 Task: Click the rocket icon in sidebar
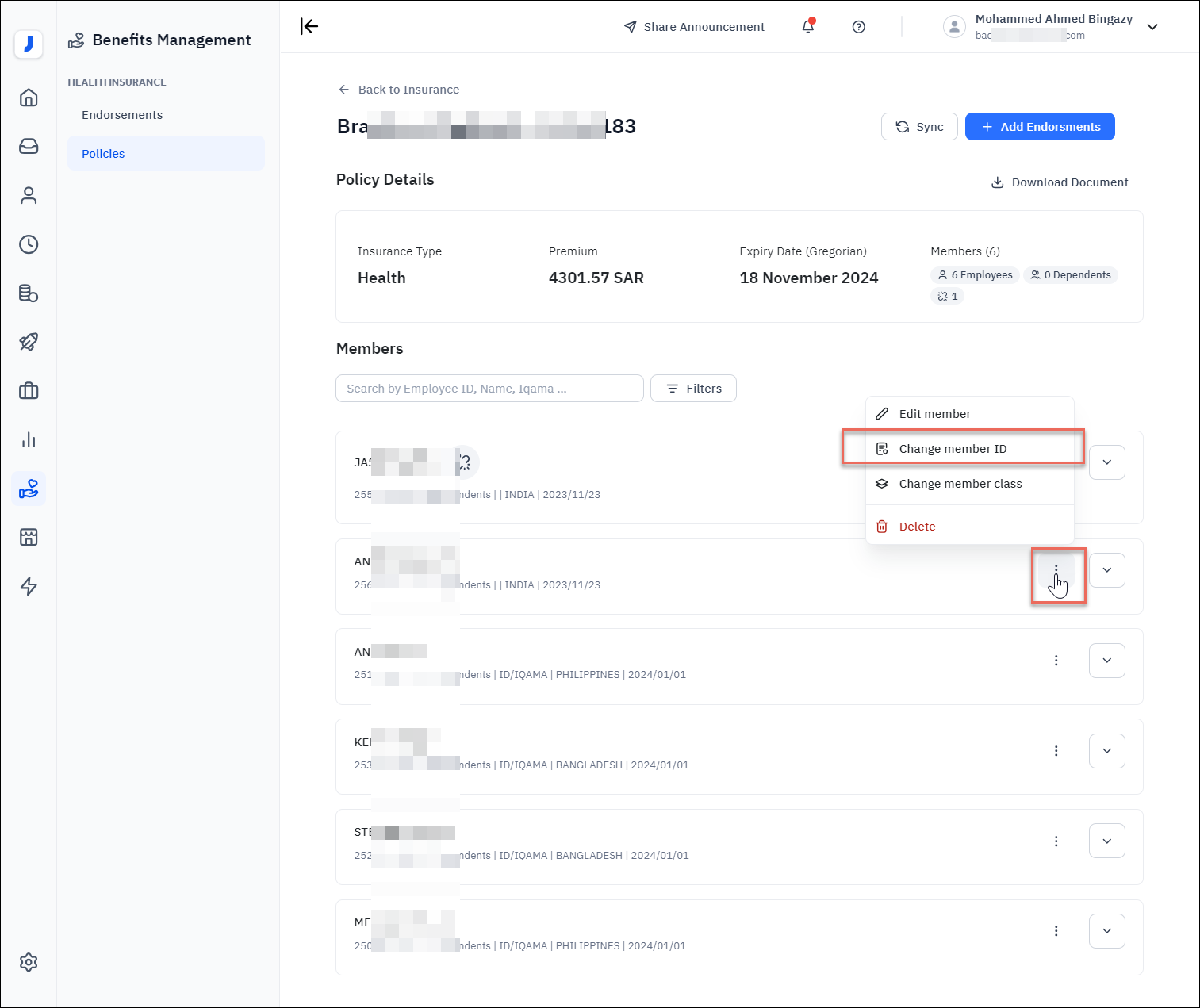click(x=29, y=342)
